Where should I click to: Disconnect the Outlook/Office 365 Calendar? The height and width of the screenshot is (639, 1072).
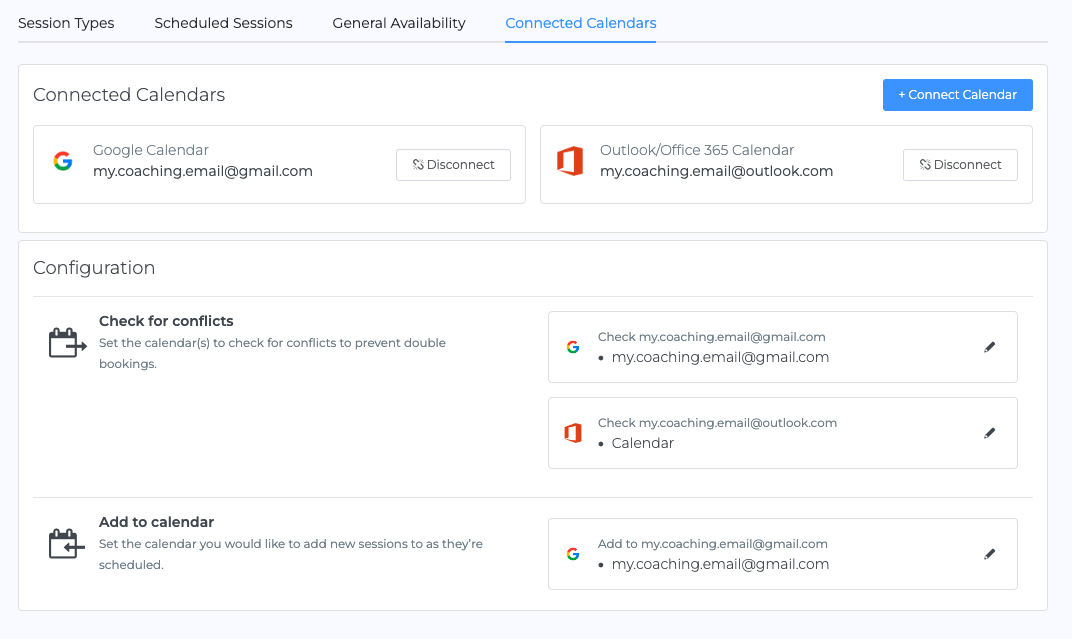[960, 165]
